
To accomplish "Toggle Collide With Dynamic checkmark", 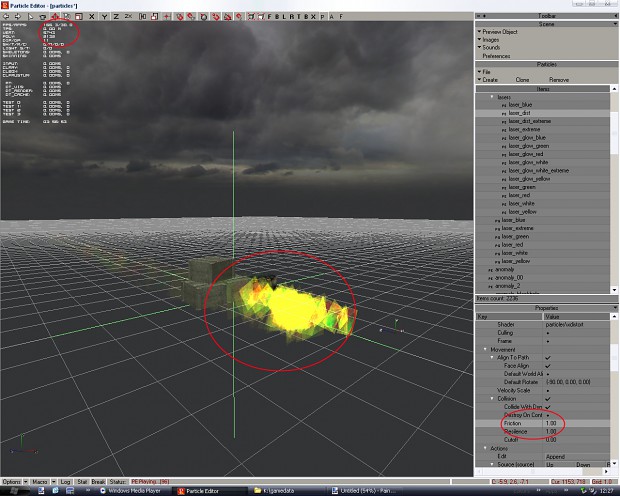I will 548,407.
